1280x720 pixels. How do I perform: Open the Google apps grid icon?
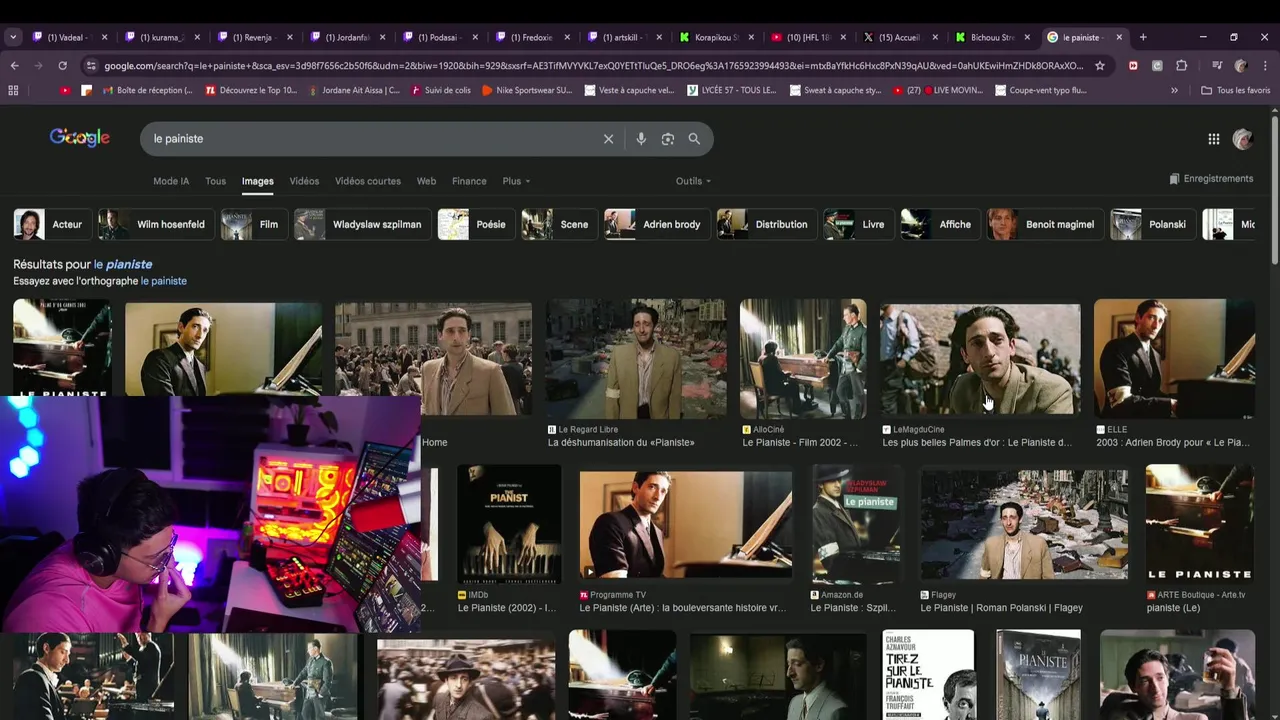[1213, 139]
